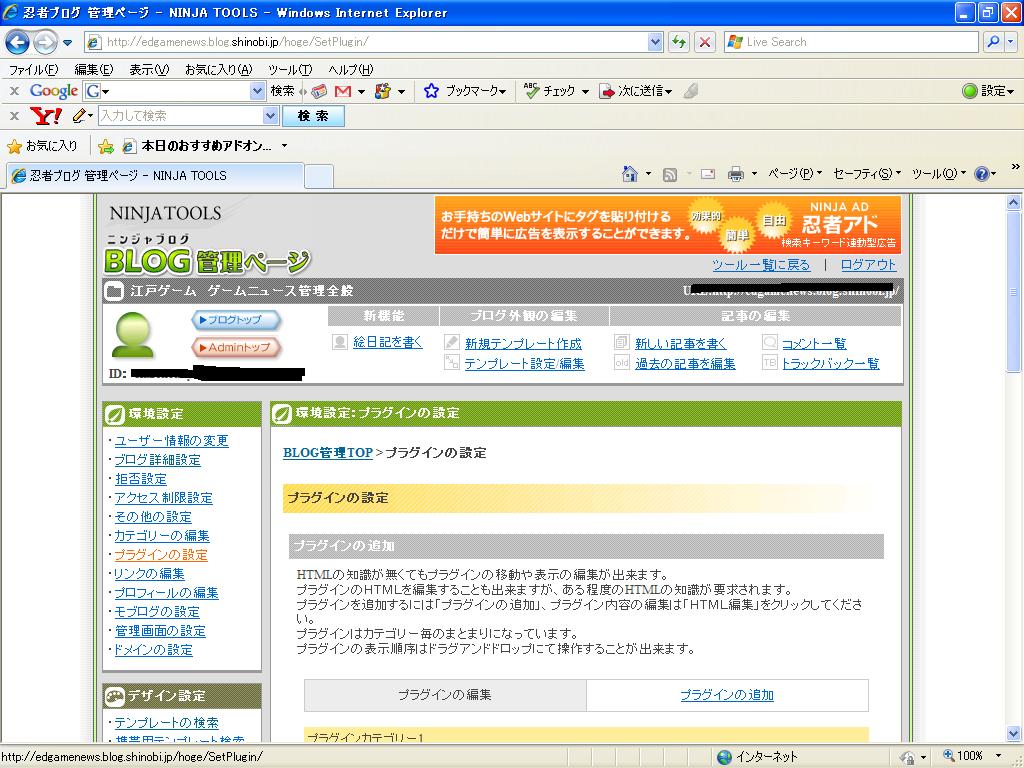Open the blue Help question mark icon
This screenshot has height=768, width=1024.
981,174
